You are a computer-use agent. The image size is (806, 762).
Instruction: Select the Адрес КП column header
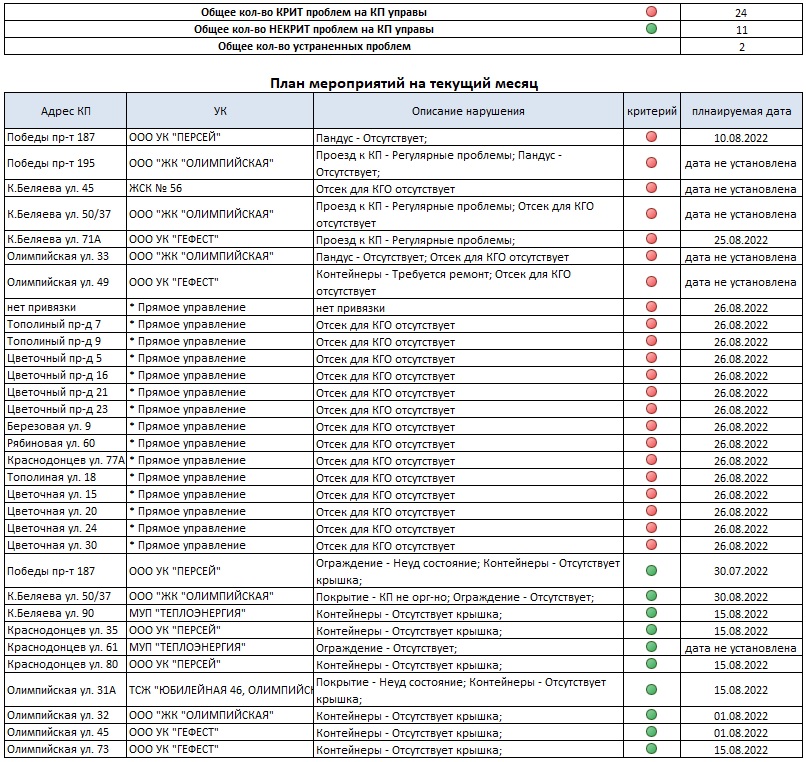point(65,111)
